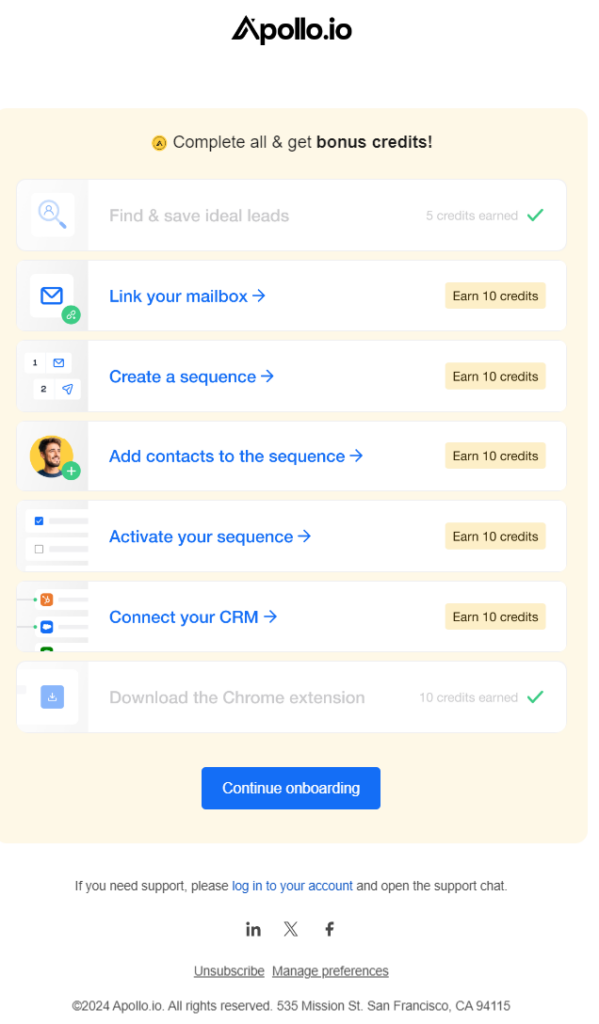
Task: Select the magnifying glass leads icon
Action: [x=51, y=214]
